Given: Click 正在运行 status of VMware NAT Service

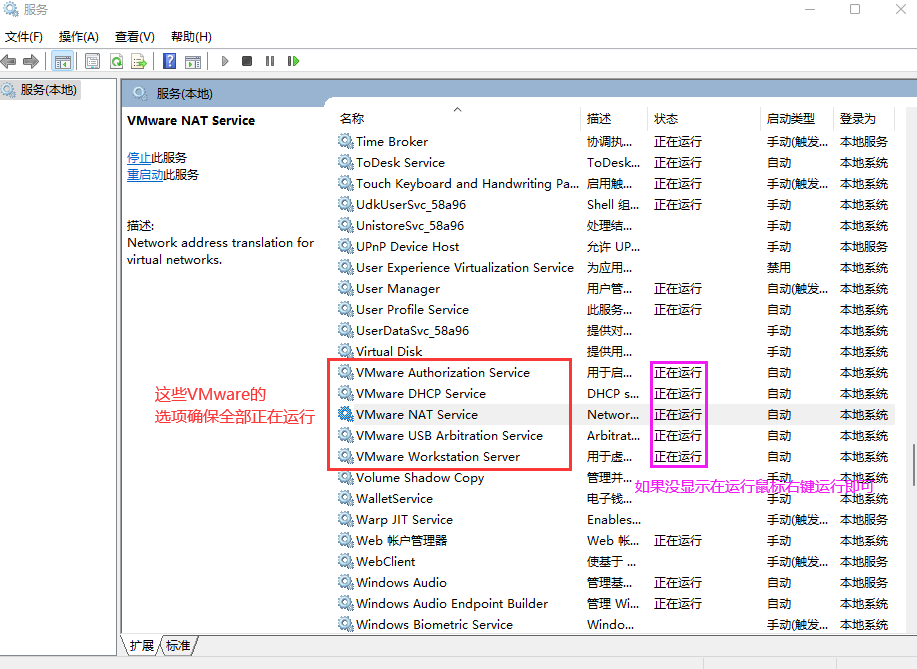Looking at the screenshot, I should (678, 414).
